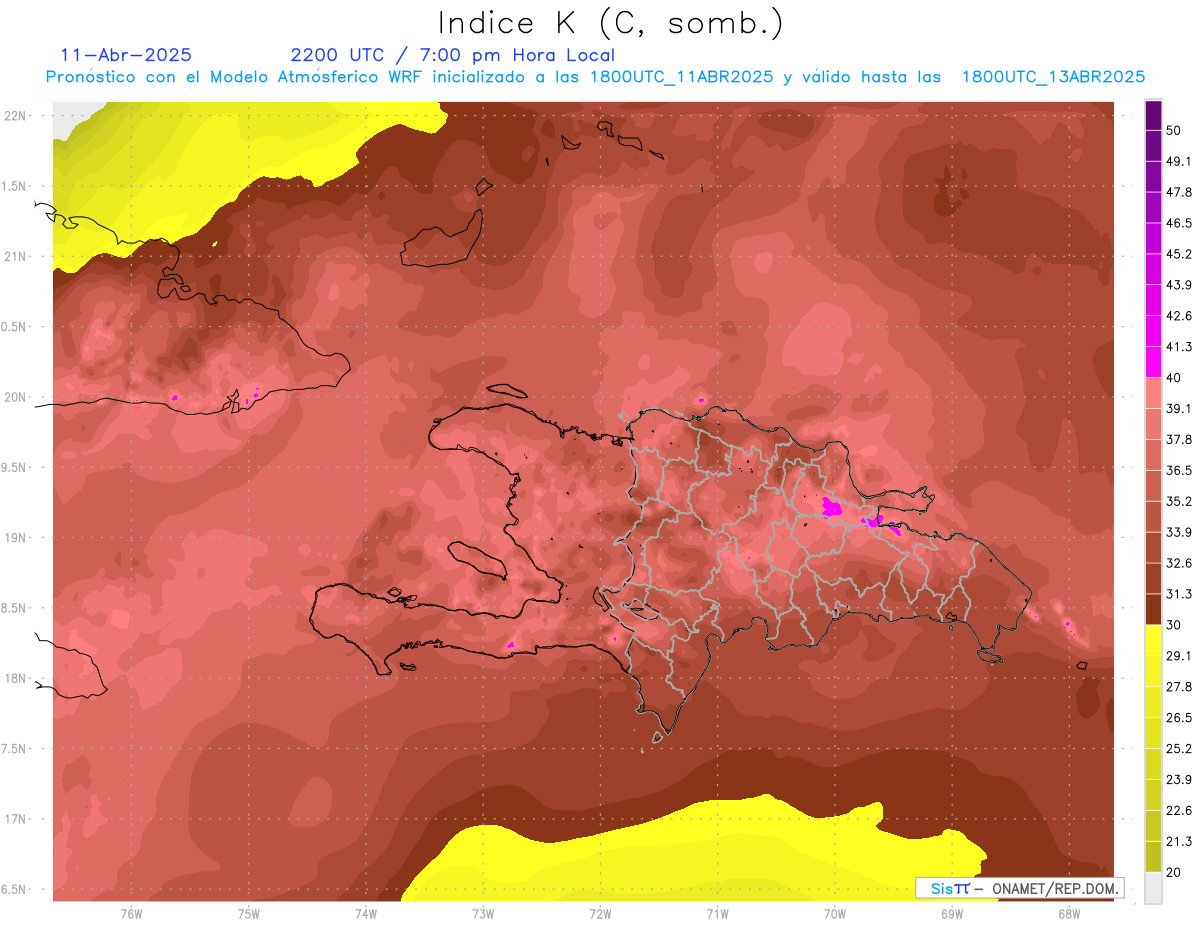This screenshot has height=927, width=1200.
Task: Click the colorbar value '47.8'
Action: [x=1179, y=193]
